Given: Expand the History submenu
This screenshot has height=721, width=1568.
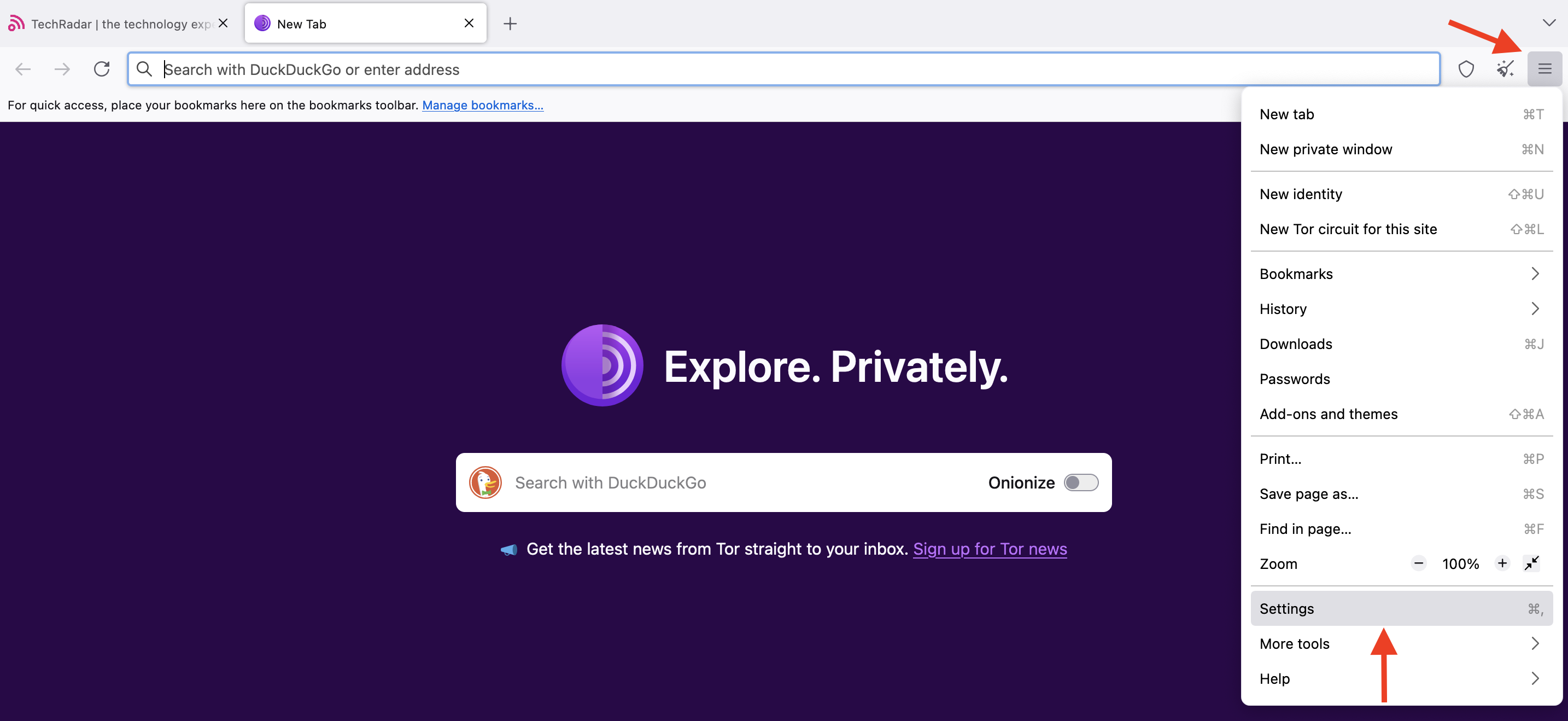Looking at the screenshot, I should click(1402, 309).
